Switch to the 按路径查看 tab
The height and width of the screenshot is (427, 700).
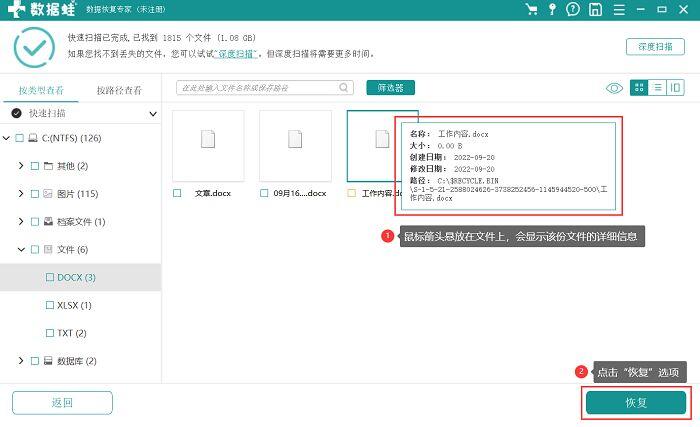(x=119, y=90)
